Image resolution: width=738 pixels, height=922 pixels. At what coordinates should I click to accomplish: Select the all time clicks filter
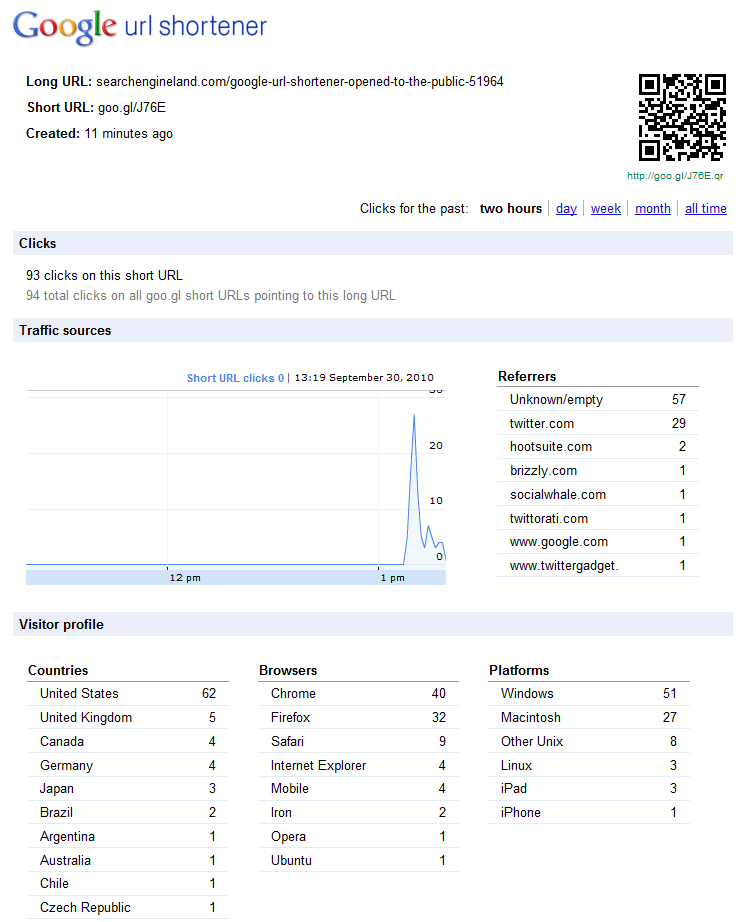tap(706, 208)
